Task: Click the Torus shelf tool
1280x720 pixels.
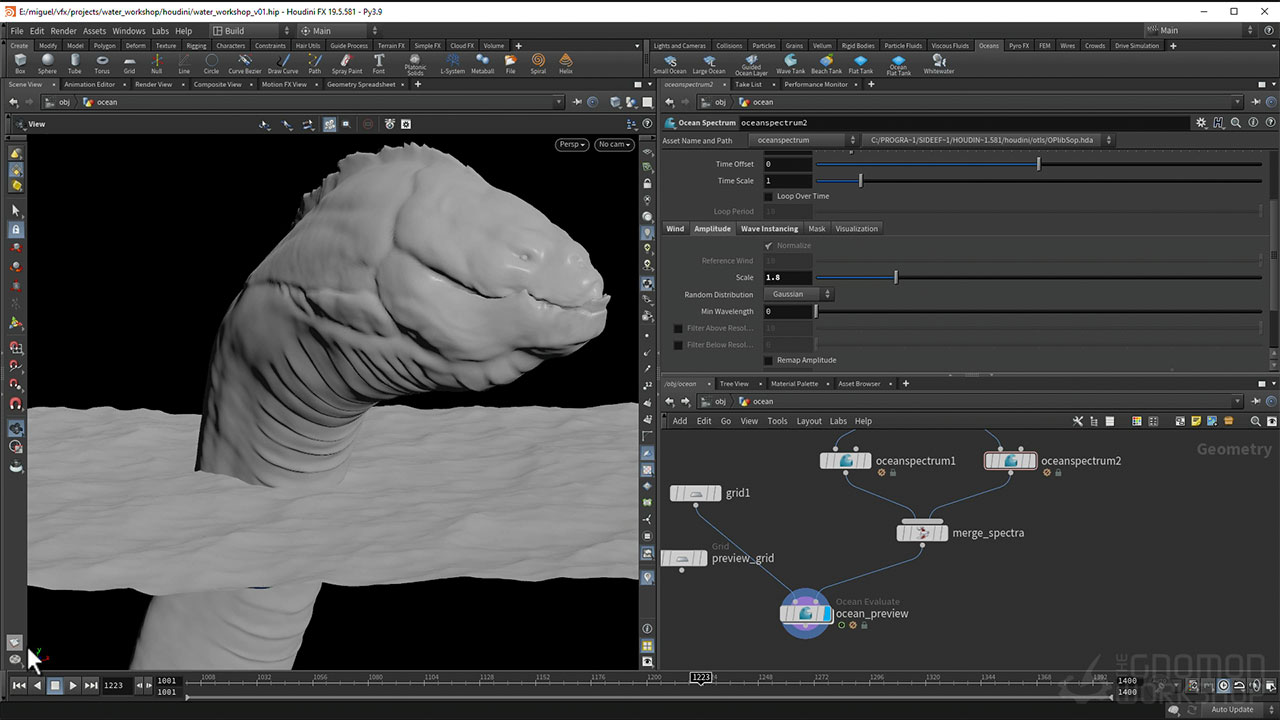Action: [x=102, y=63]
